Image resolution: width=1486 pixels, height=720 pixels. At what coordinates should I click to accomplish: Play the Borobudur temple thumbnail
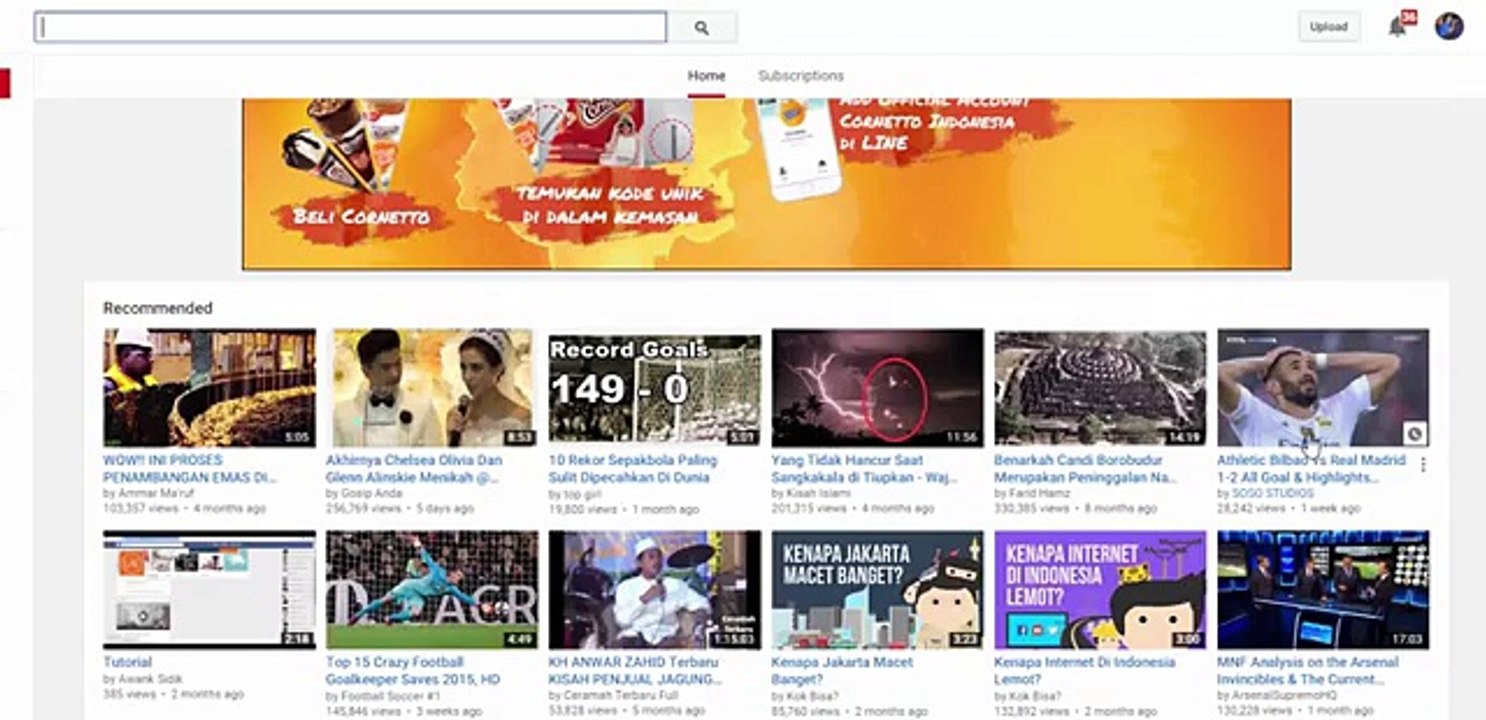1100,388
